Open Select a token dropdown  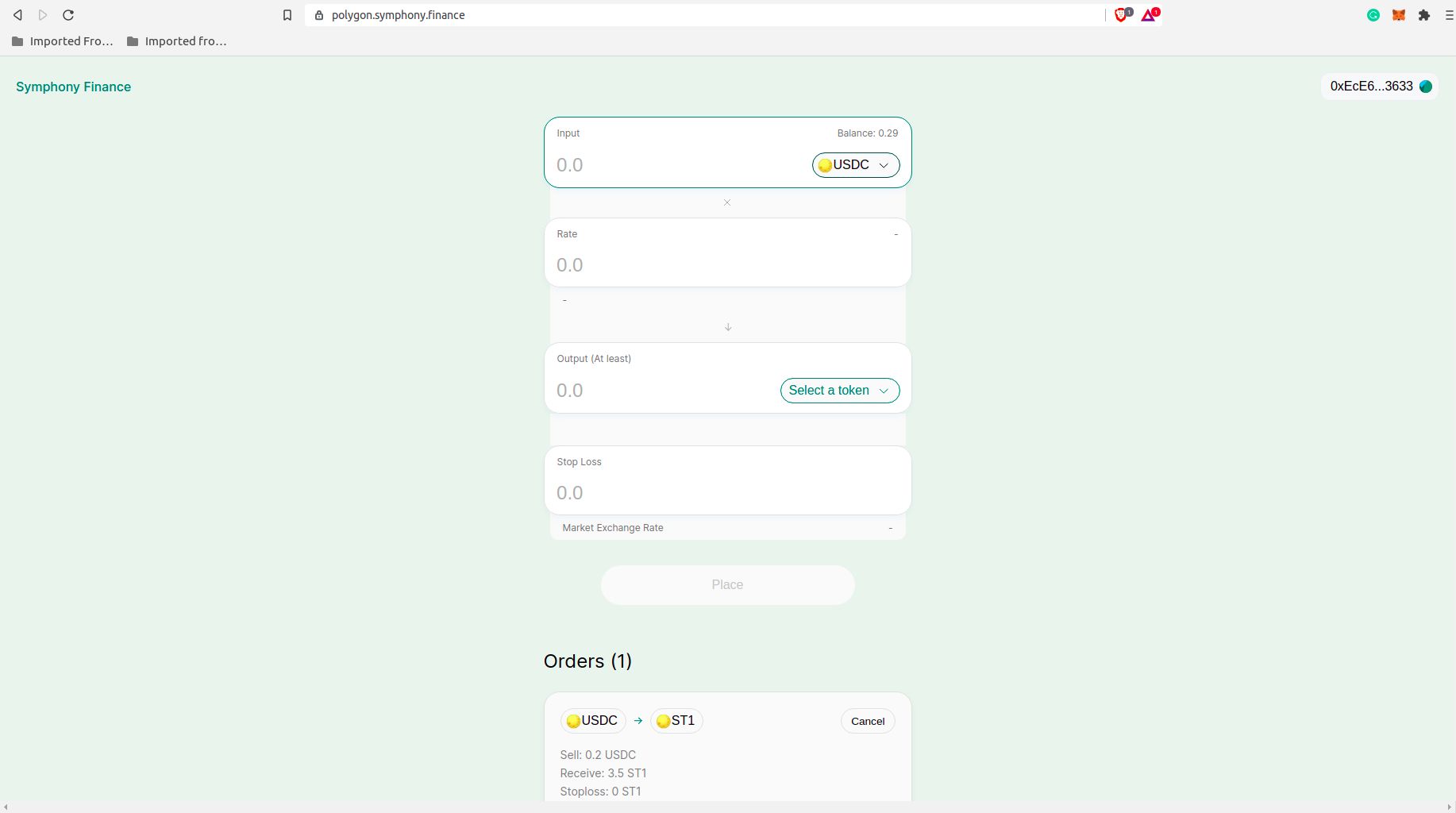(840, 391)
